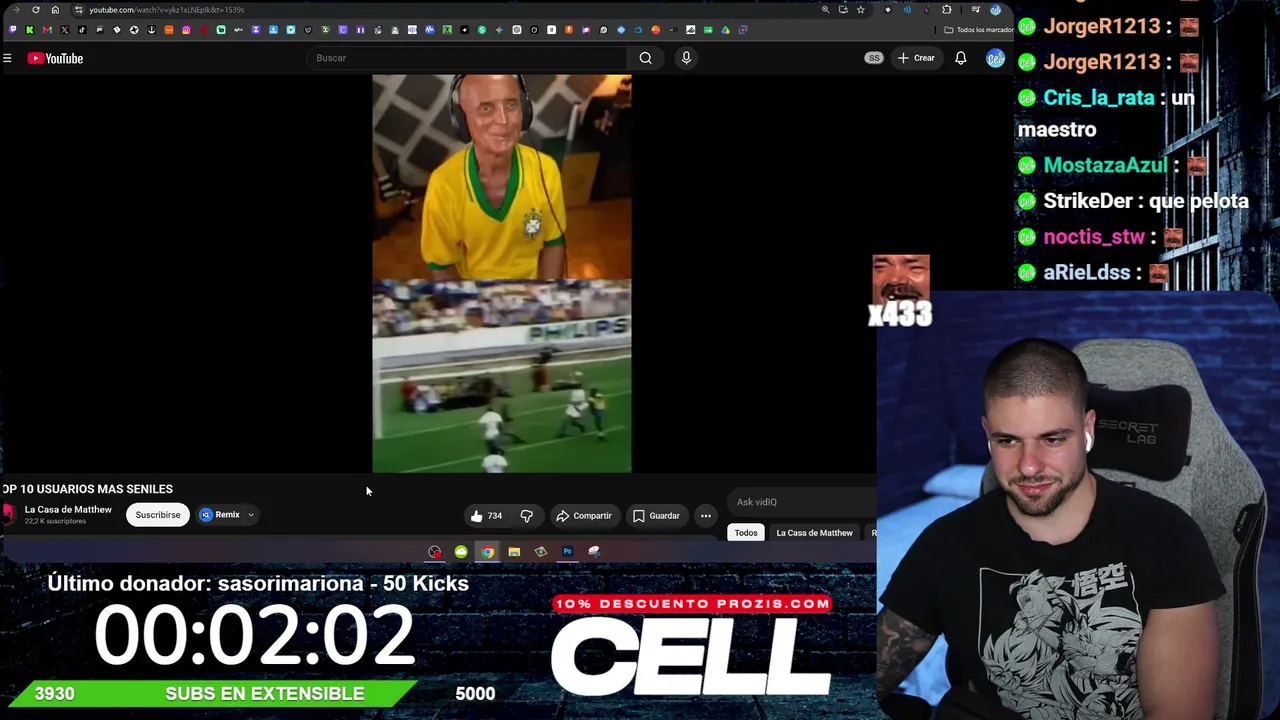Open the browser extensions puzzle menu
Screen dimensions: 1280x720
coord(947,10)
